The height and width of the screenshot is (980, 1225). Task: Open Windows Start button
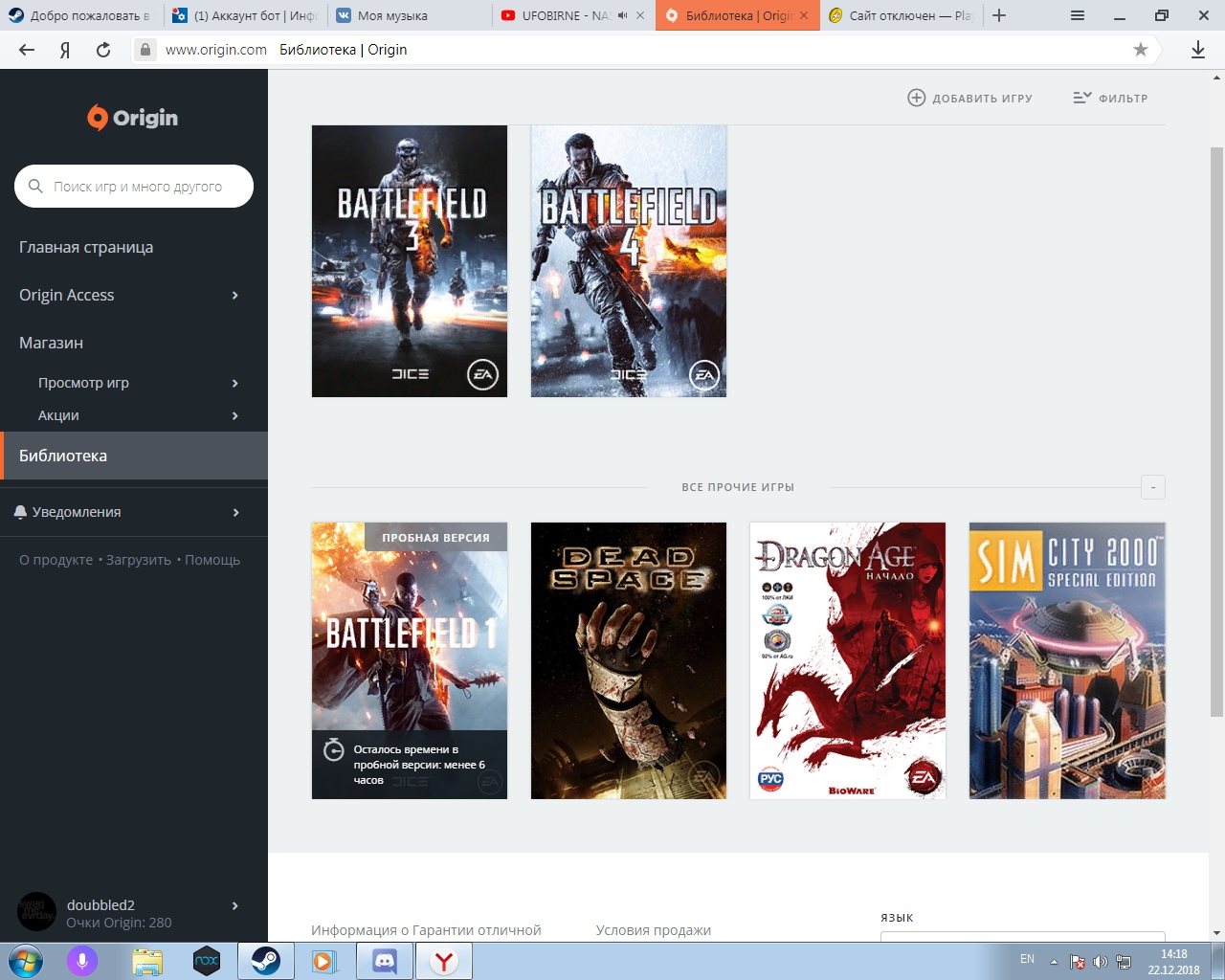click(26, 961)
